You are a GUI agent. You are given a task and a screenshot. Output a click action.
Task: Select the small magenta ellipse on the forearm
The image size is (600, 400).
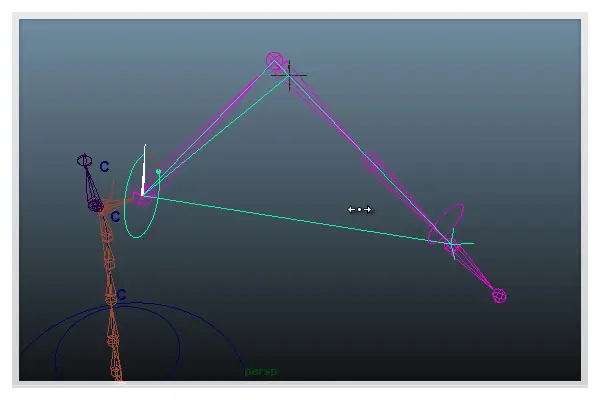[x=372, y=161]
